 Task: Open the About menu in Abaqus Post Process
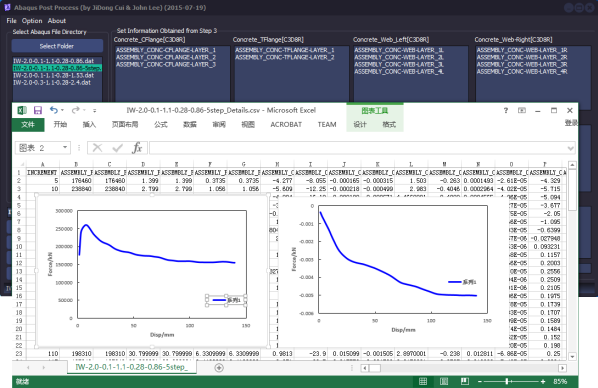pyautogui.click(x=57, y=21)
